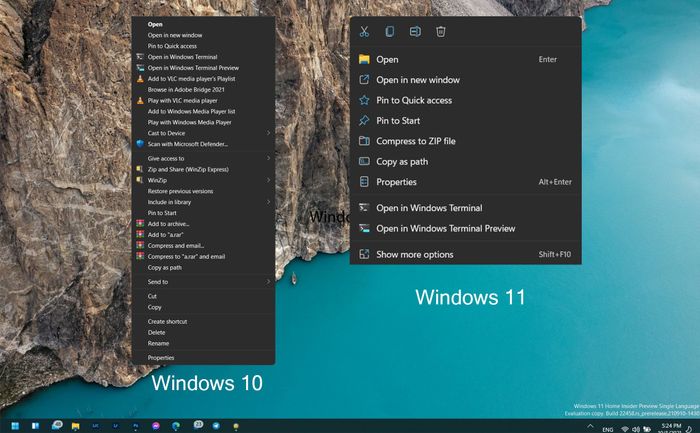This screenshot has width=700, height=433.
Task: Click VLC cone icon beside Play with VLC
Action: coord(140,100)
